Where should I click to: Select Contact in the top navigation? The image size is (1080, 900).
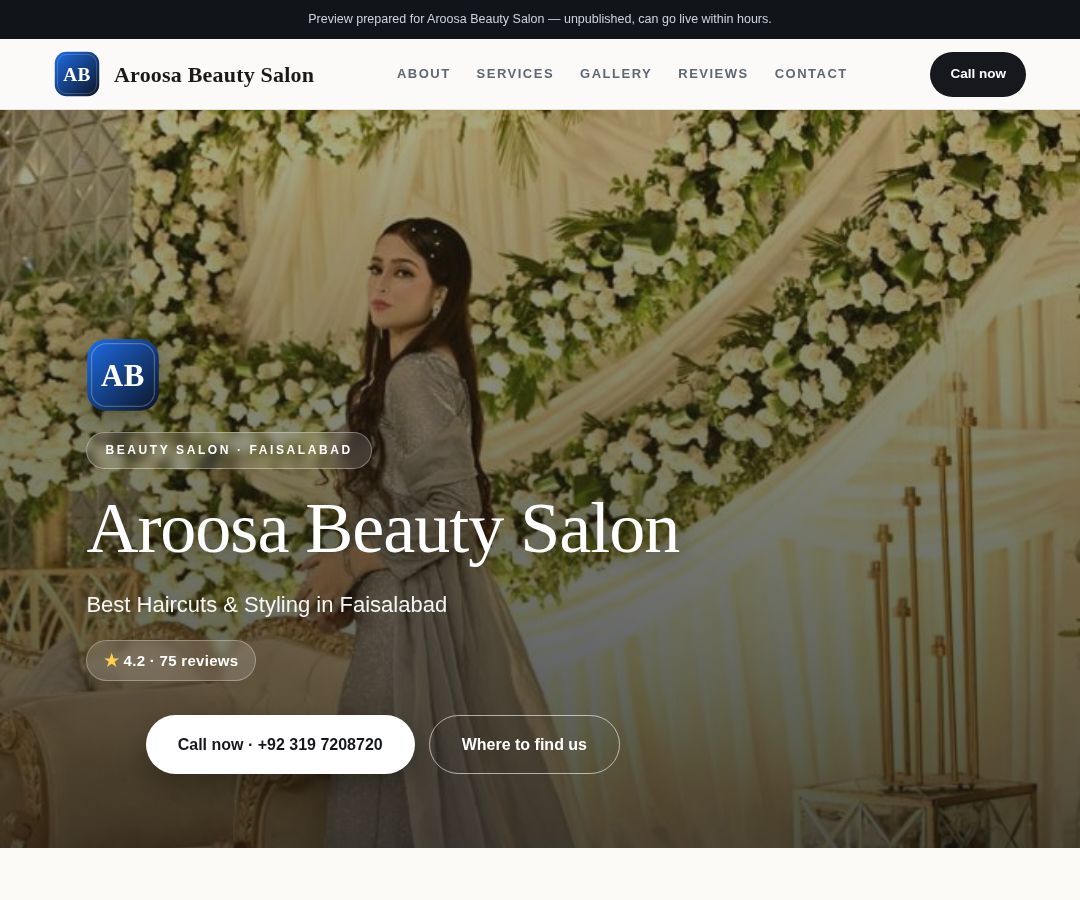tap(811, 74)
